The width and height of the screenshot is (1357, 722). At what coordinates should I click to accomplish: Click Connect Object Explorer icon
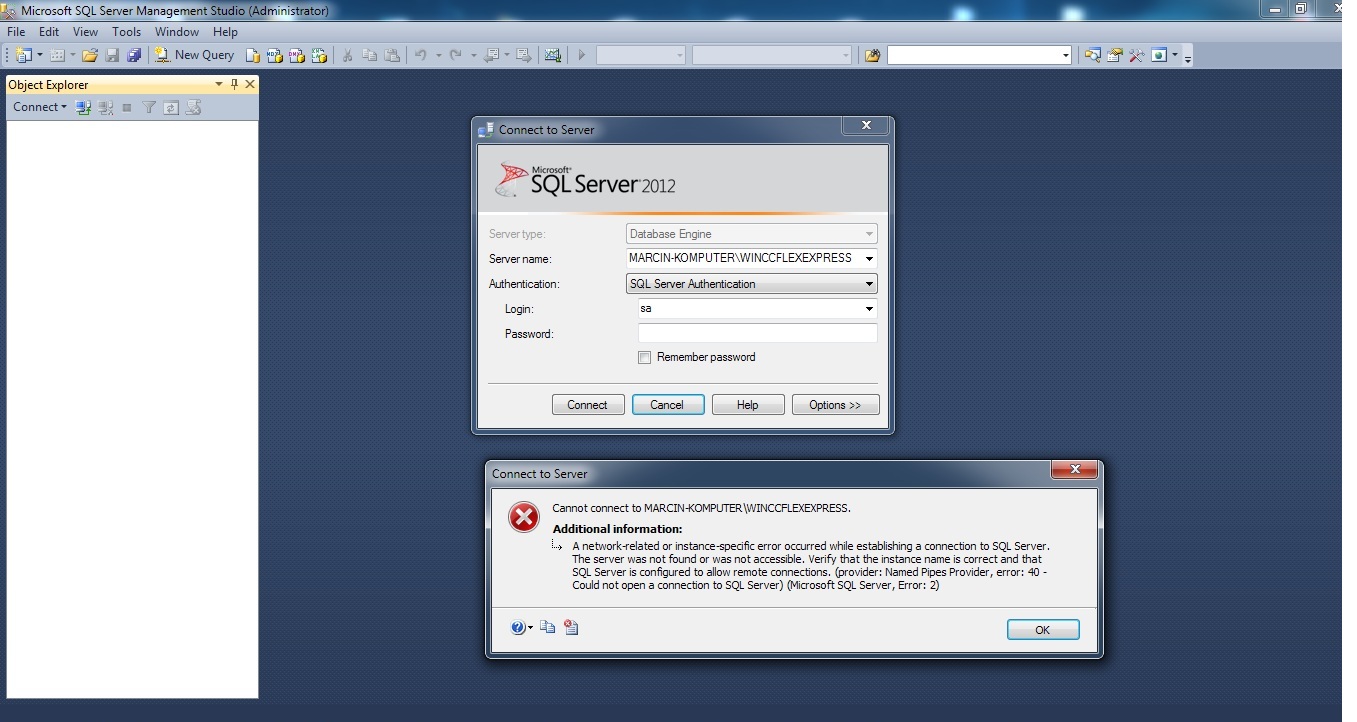84,107
